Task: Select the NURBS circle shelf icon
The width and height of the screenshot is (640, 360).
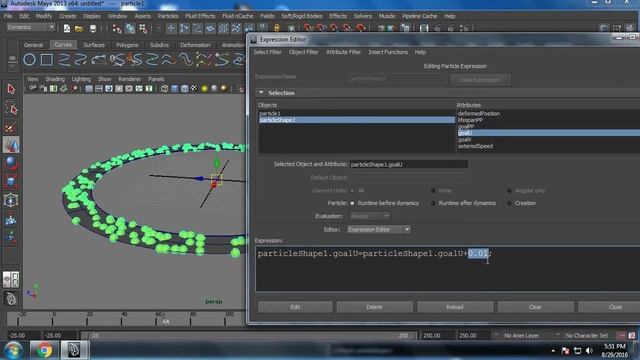Action: click(x=29, y=60)
